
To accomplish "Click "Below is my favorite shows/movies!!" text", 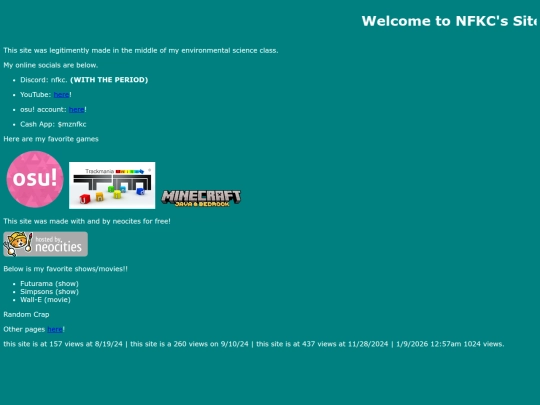I will (65, 269).
